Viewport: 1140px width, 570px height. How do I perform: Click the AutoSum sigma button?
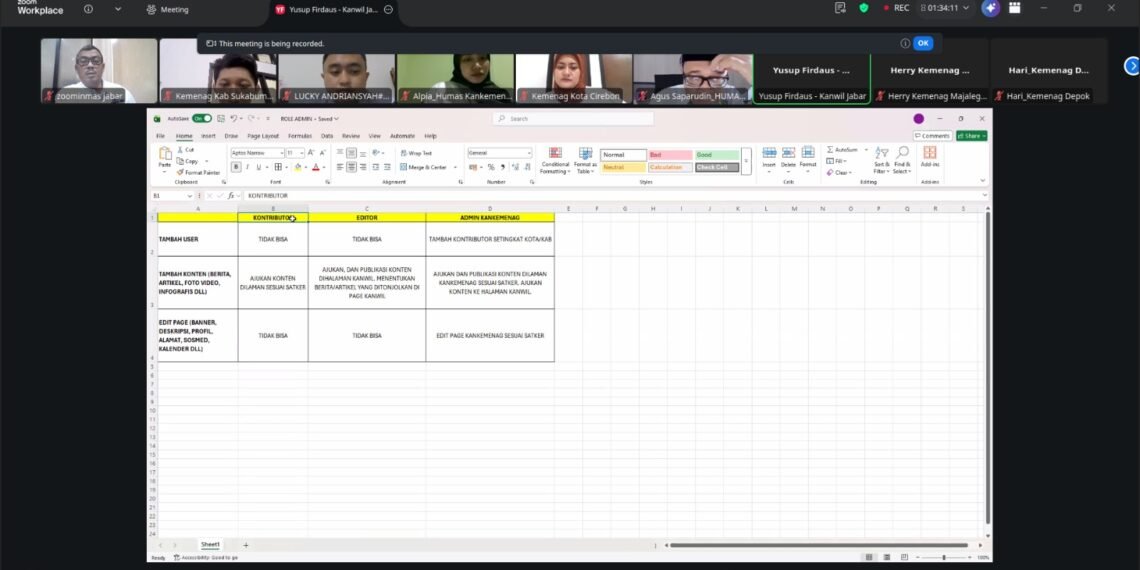tap(843, 150)
